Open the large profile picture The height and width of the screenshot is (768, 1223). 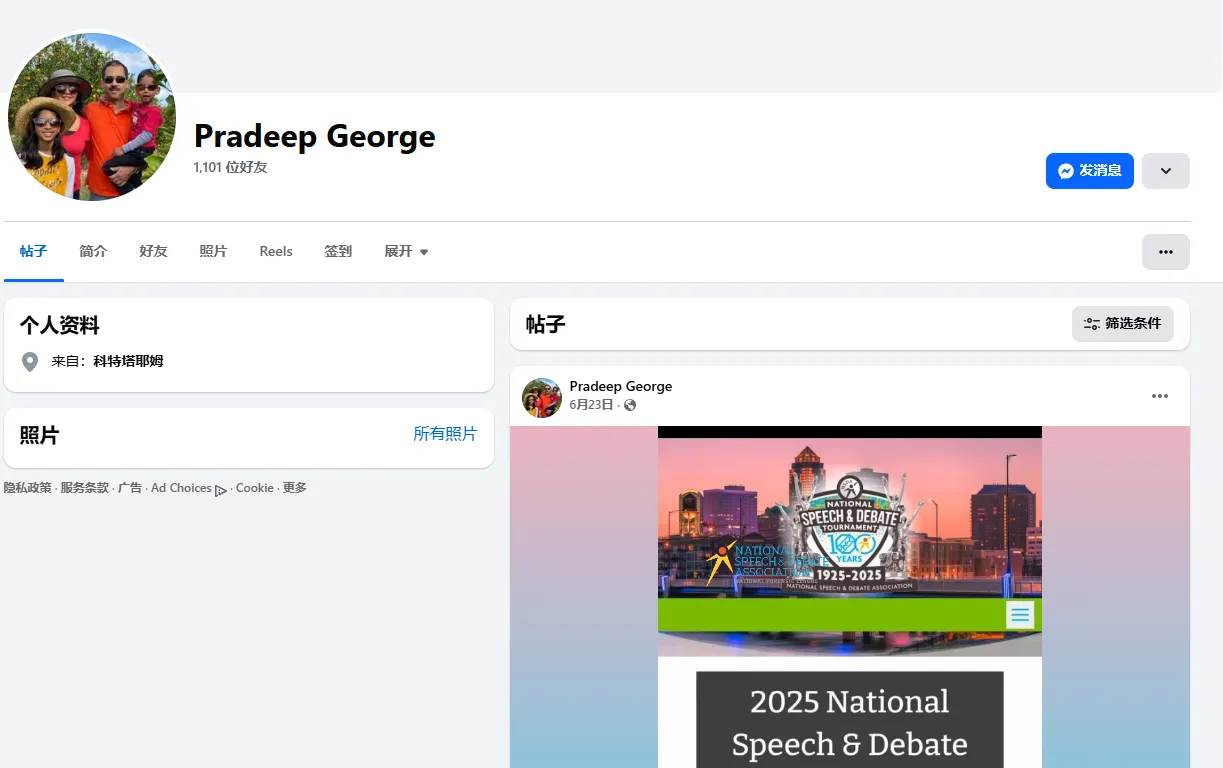(92, 116)
